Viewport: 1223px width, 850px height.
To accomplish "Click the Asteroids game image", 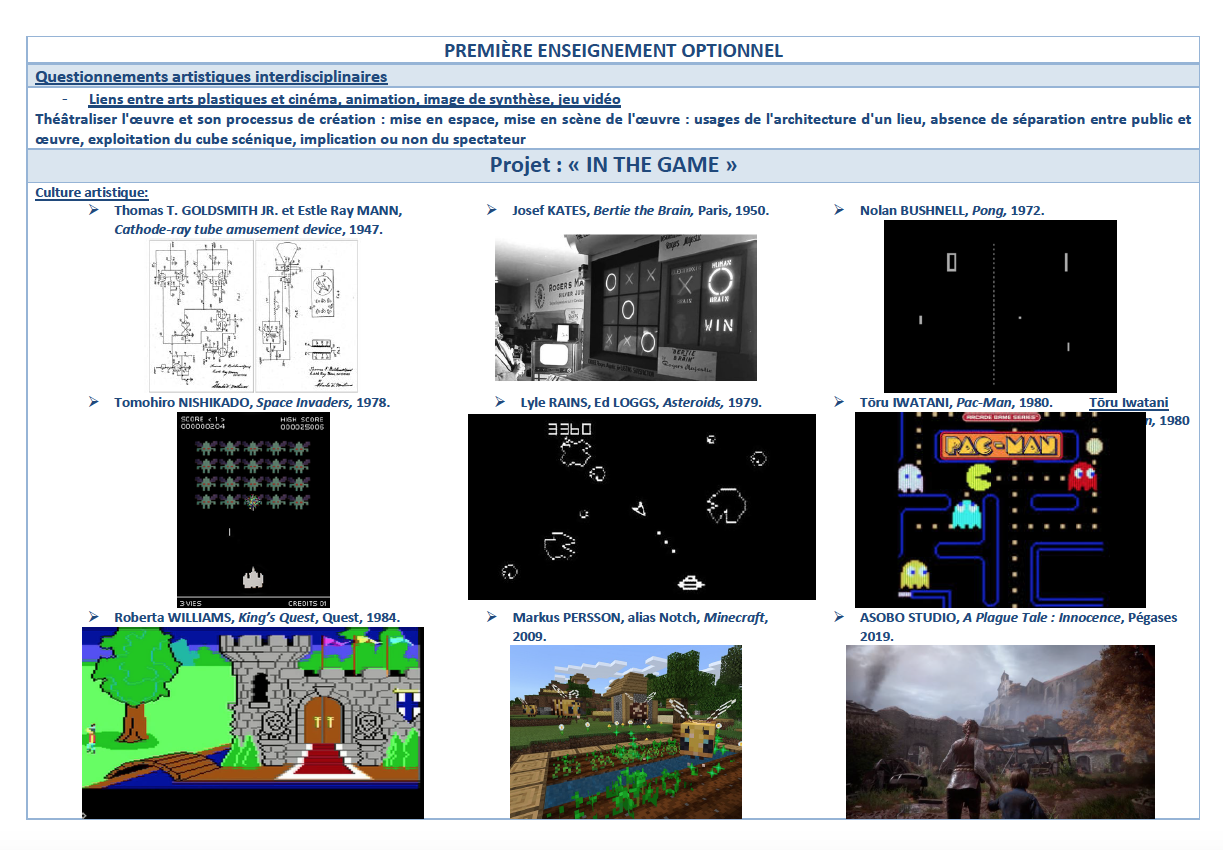I will pos(641,506).
